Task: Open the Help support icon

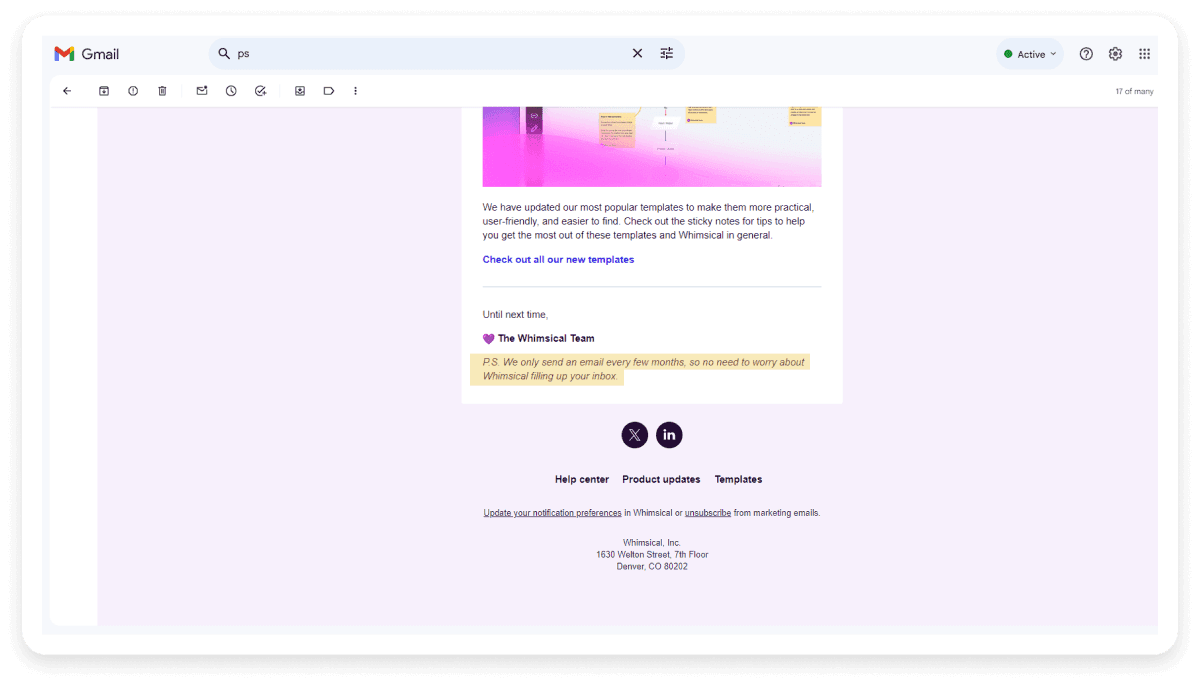Action: pyautogui.click(x=1086, y=54)
